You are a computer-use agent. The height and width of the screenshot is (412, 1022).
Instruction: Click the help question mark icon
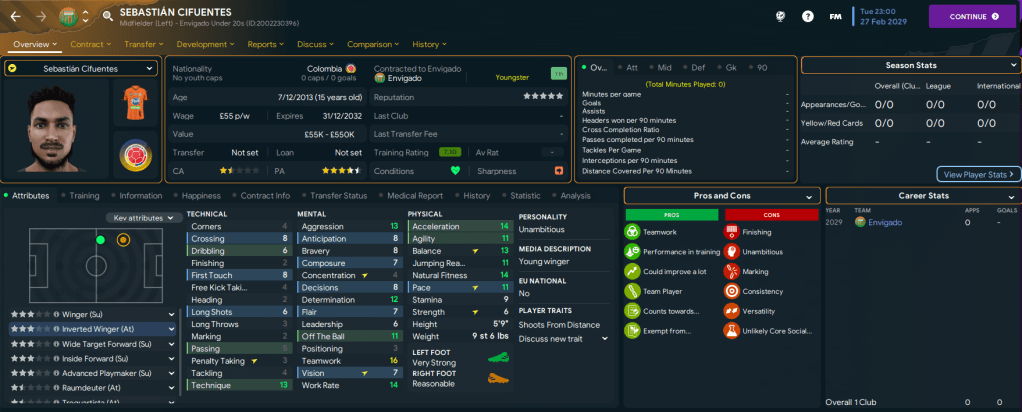point(807,17)
